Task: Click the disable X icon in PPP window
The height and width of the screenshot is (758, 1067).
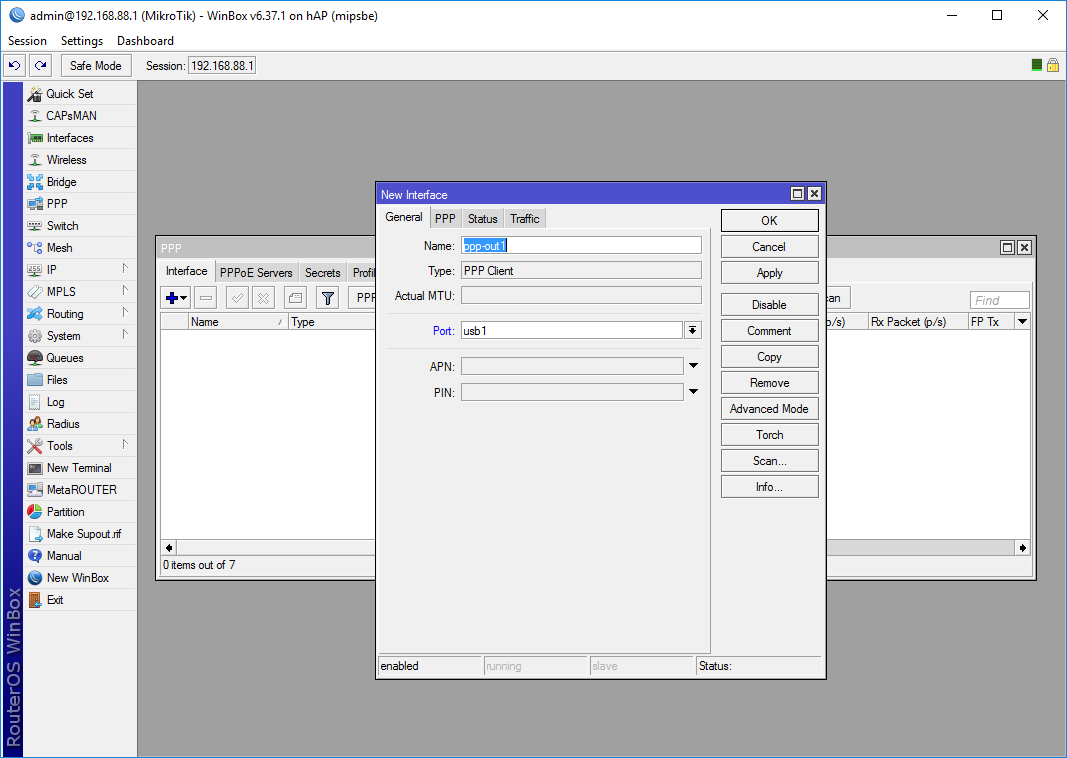Action: coord(263,298)
